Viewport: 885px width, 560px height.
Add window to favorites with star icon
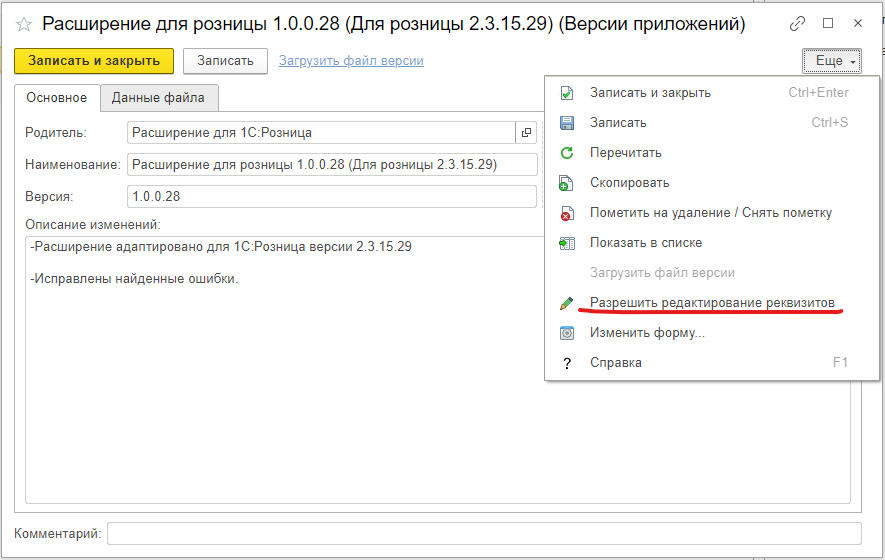coord(24,24)
